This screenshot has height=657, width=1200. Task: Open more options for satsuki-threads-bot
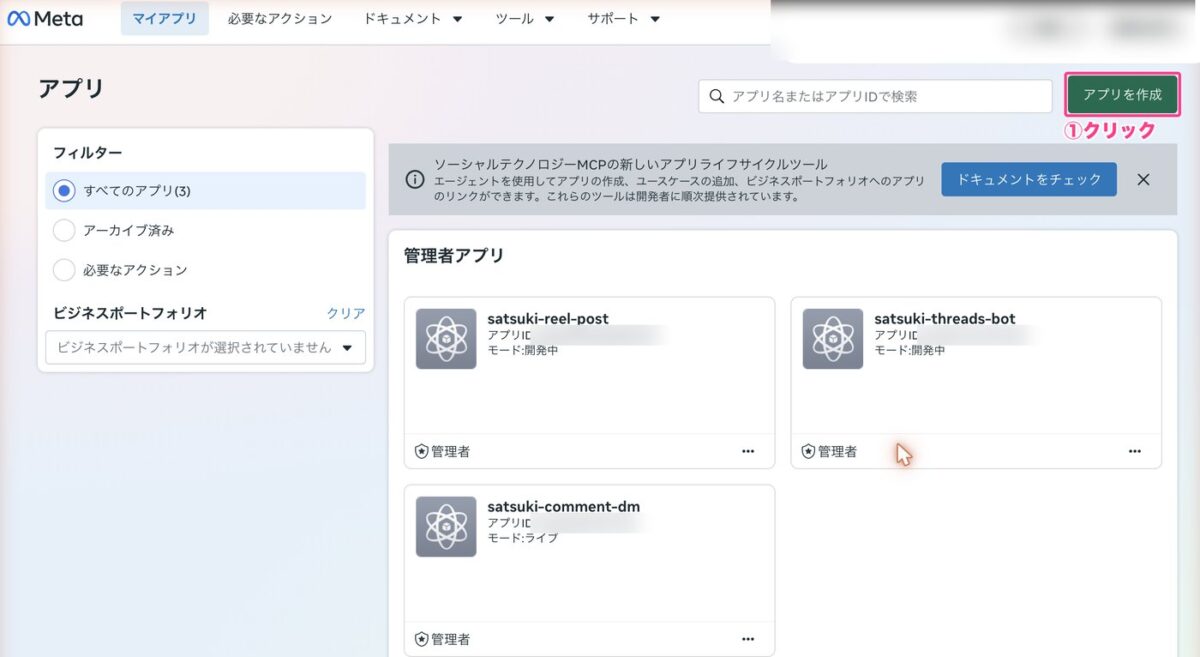(x=1135, y=451)
